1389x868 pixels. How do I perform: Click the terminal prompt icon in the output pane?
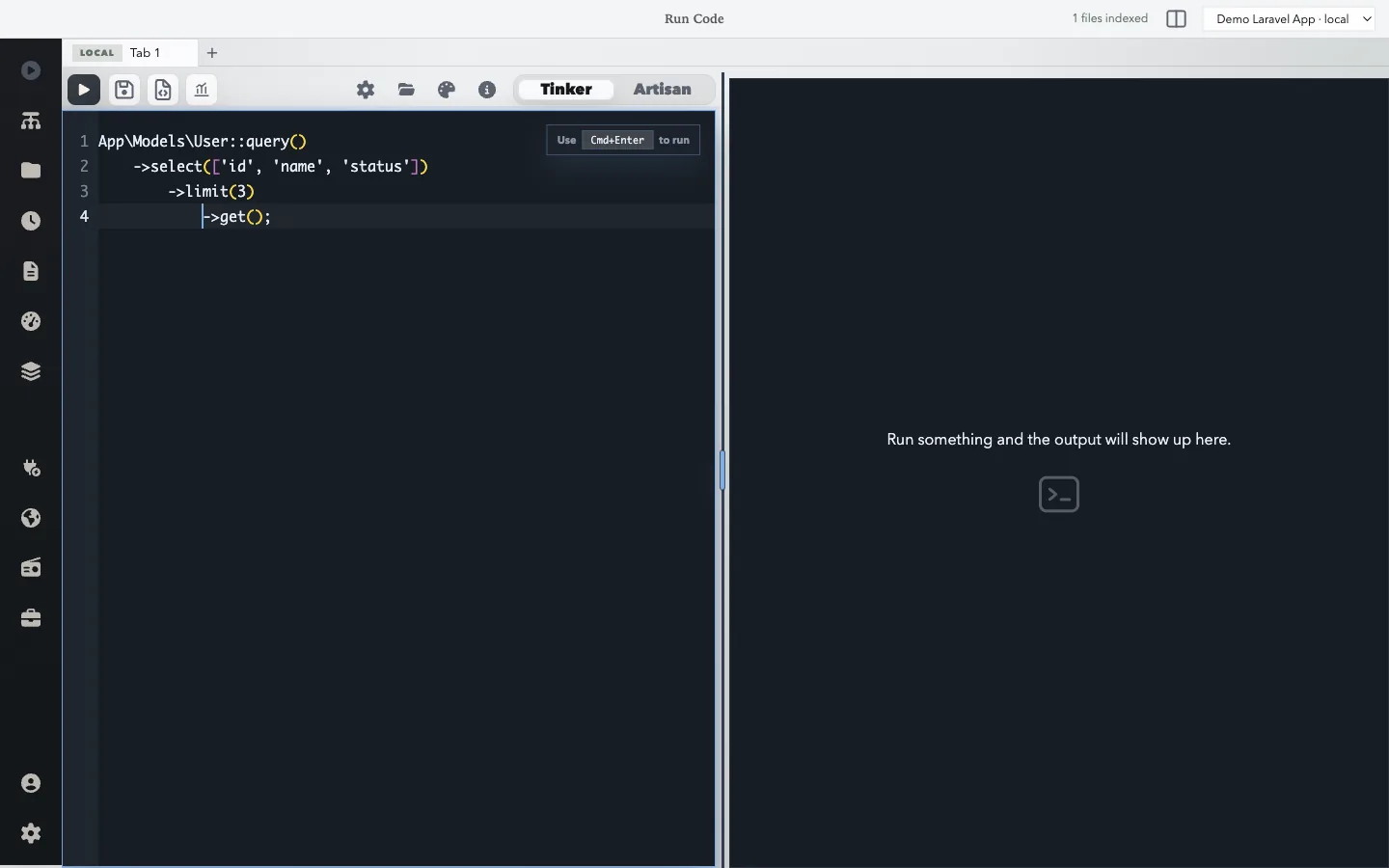click(1059, 495)
